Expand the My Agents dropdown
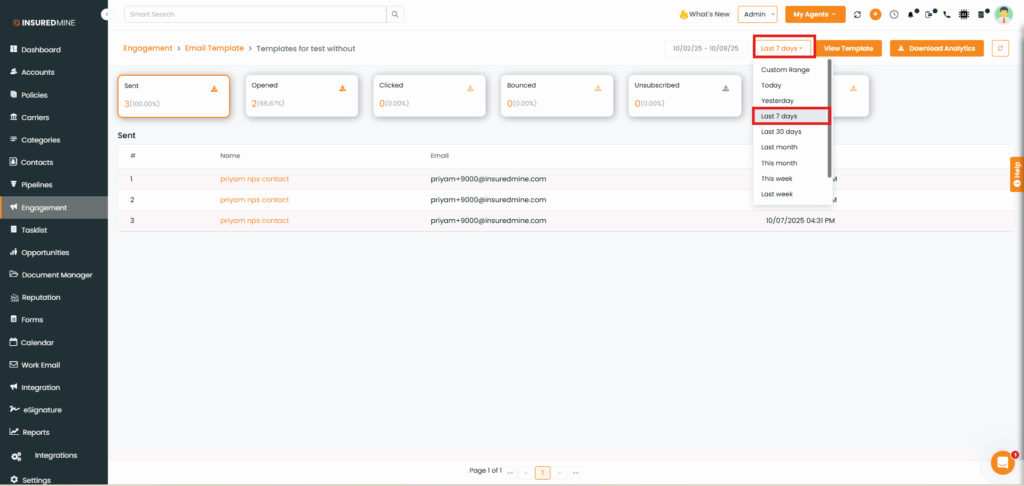Screen dimensions: 1024x486 tap(815, 14)
